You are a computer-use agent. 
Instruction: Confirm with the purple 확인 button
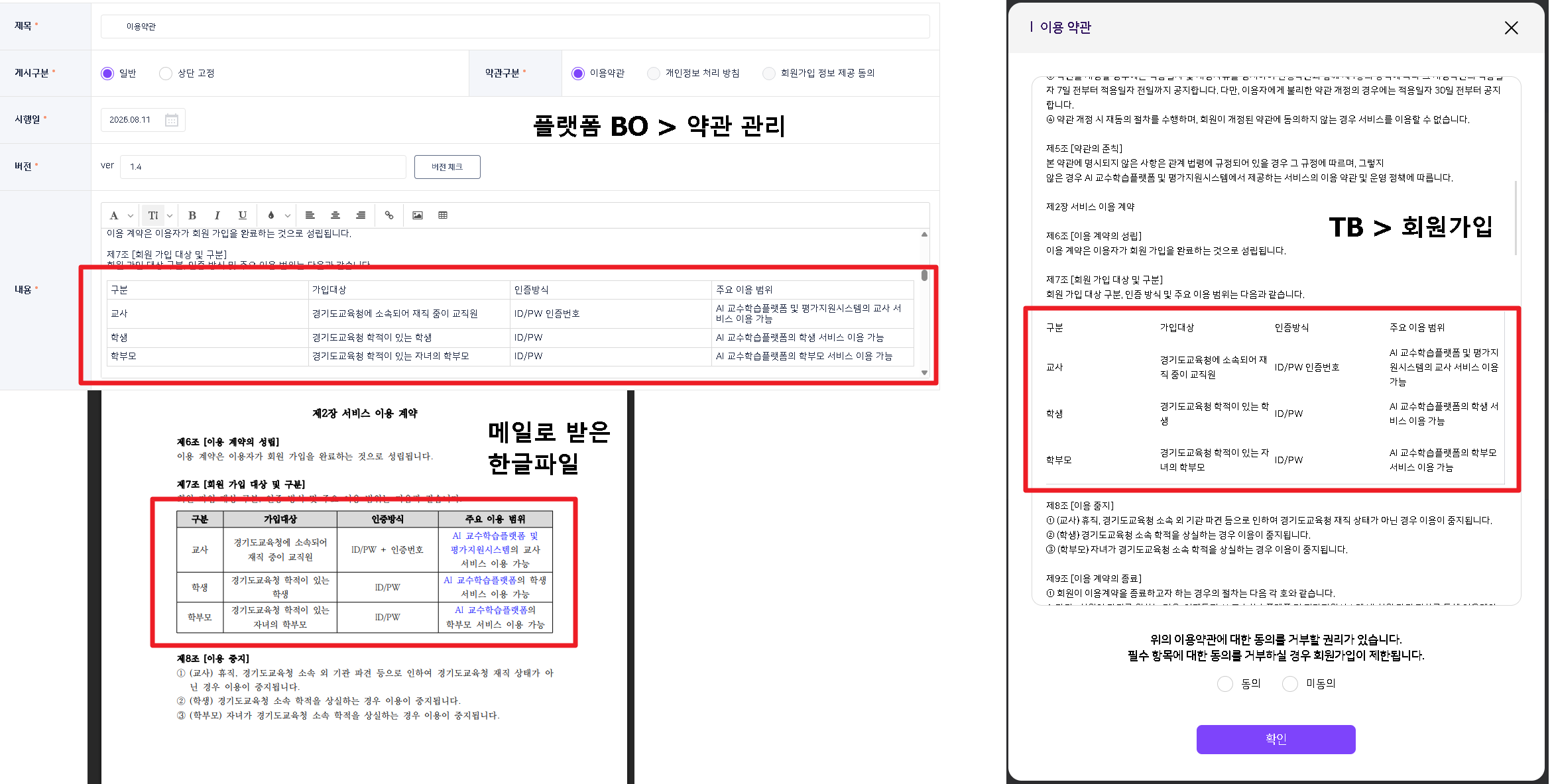tap(1276, 739)
